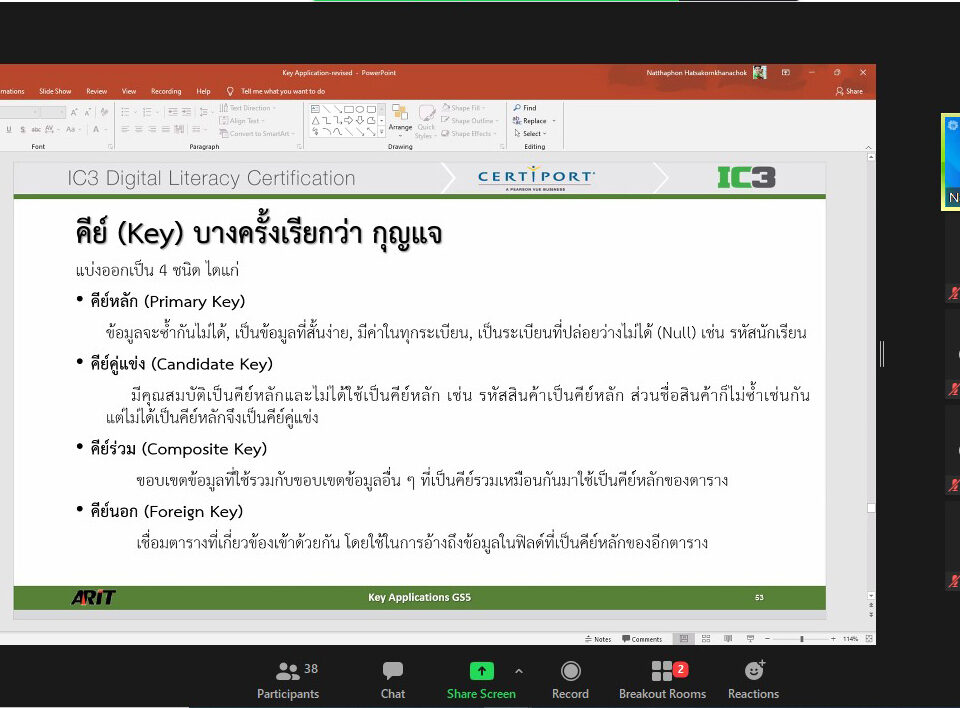The width and height of the screenshot is (960, 708).
Task: Decrease font size button
Action: (x=88, y=112)
